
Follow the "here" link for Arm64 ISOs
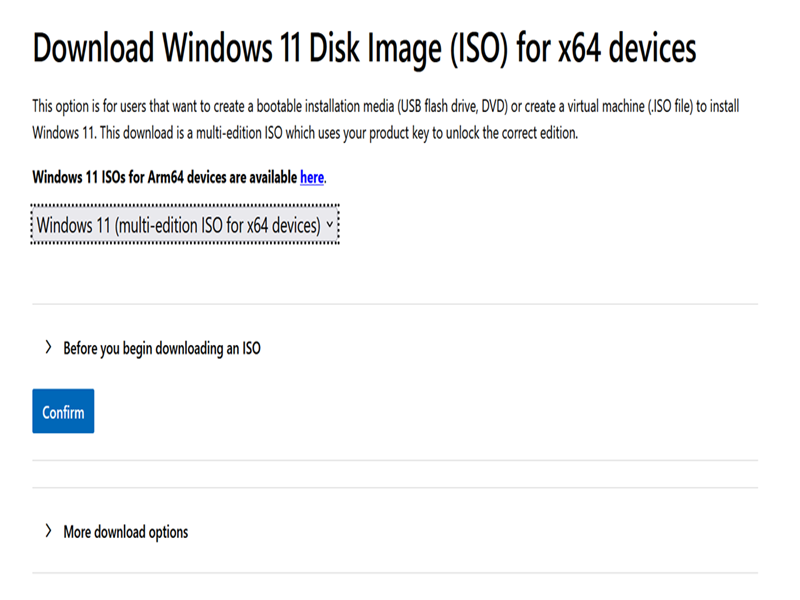coord(312,177)
